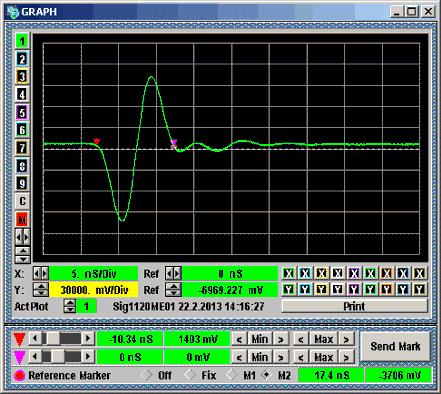Click magenta marker scrollbar left arrow
The image size is (441, 394).
click(35, 356)
